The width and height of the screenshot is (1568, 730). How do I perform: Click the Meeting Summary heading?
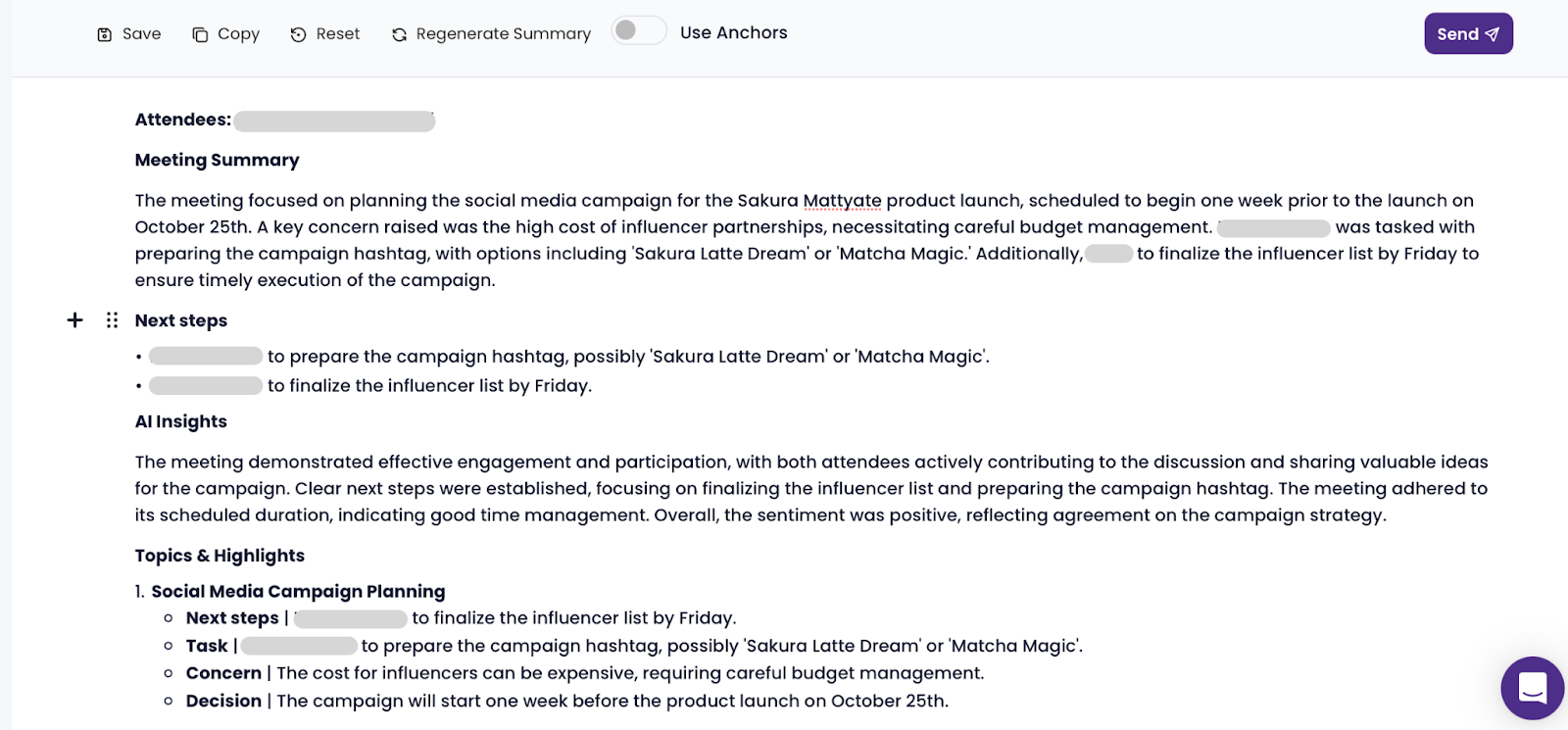(x=217, y=160)
